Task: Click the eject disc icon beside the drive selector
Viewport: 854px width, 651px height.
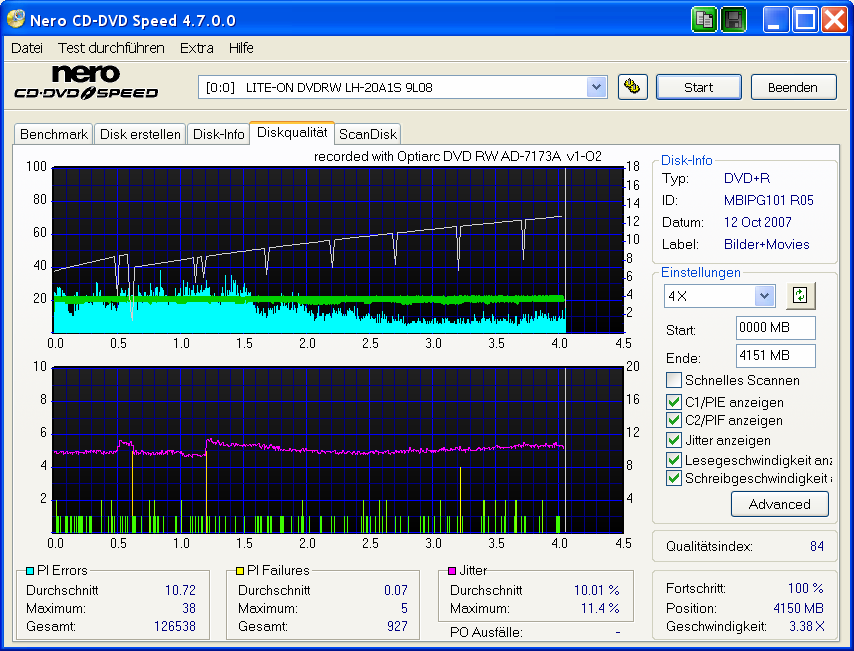Action: click(633, 87)
